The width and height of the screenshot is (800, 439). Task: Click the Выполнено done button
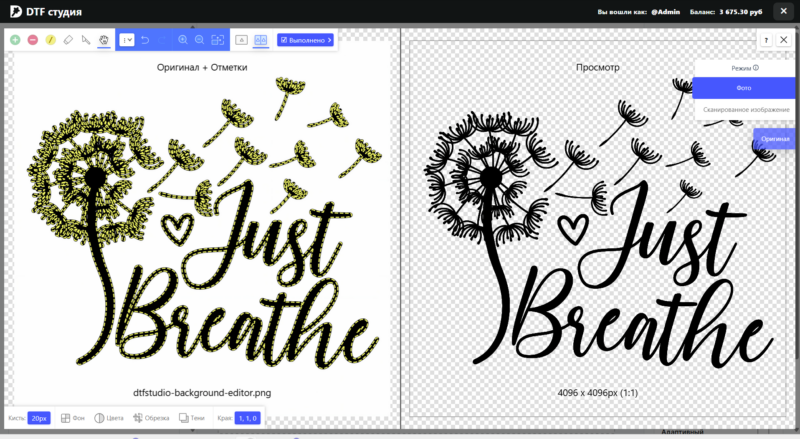tap(306, 40)
